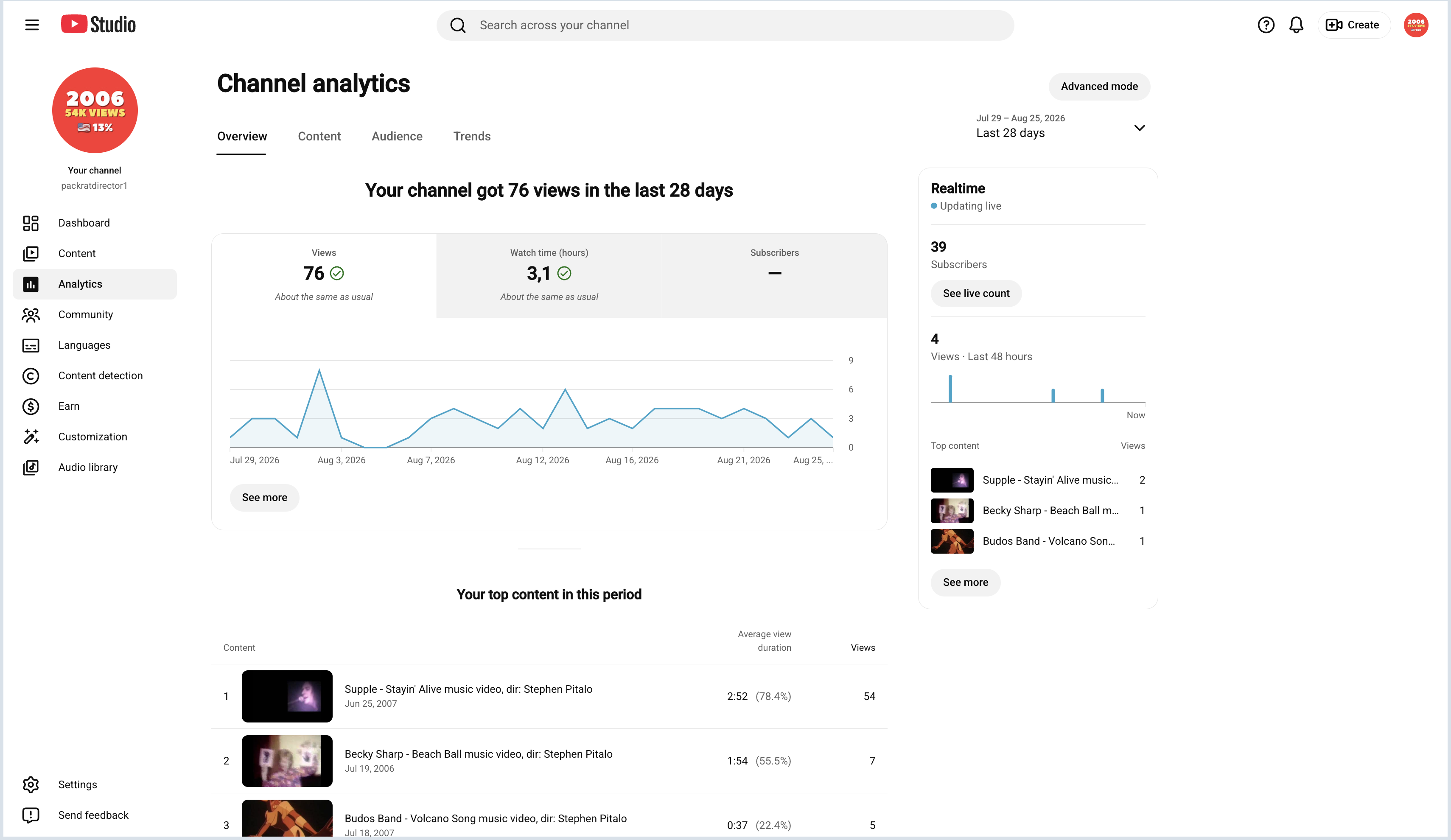Click See live count button
Viewport: 1451px width, 840px height.
point(976,294)
